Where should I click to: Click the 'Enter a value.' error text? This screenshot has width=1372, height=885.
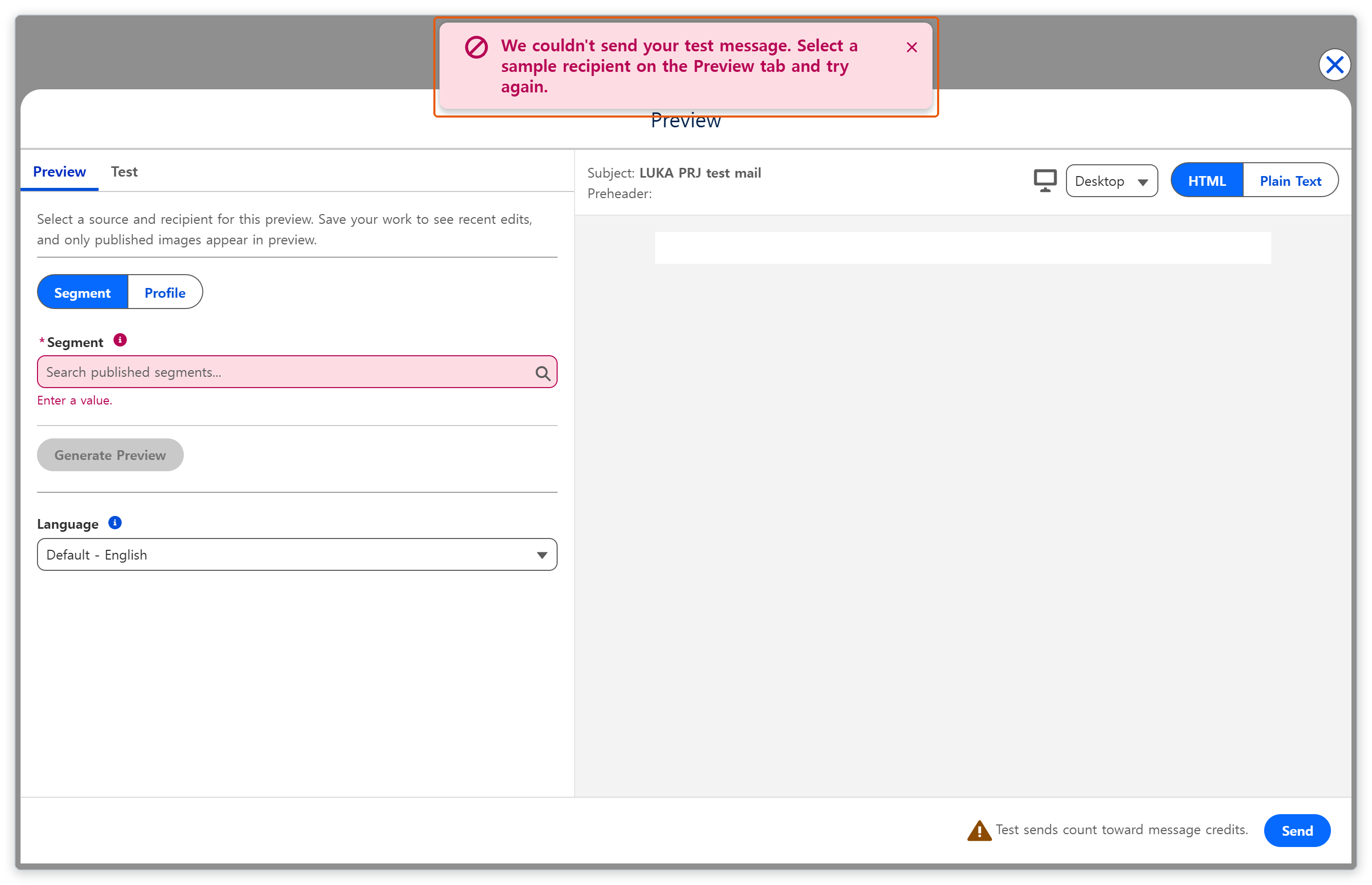pyautogui.click(x=75, y=400)
